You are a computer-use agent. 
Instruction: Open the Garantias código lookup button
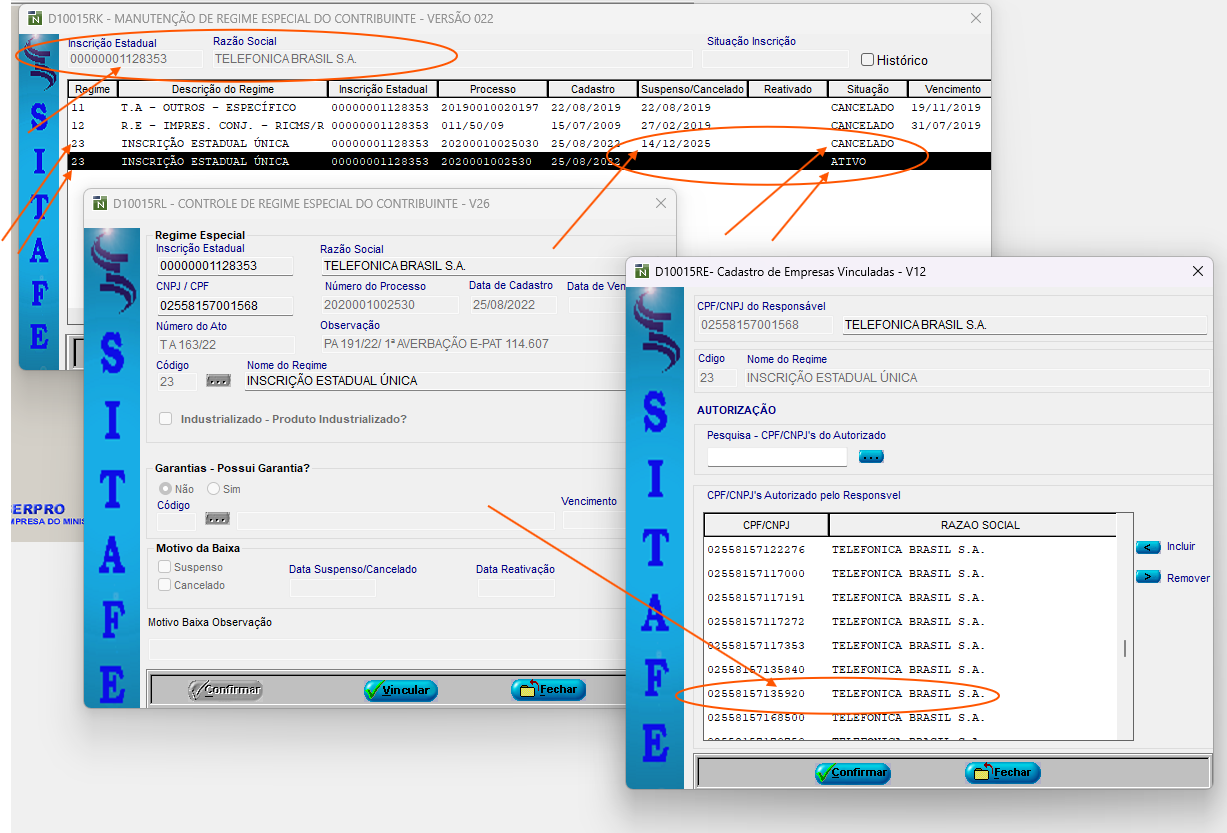[x=218, y=519]
